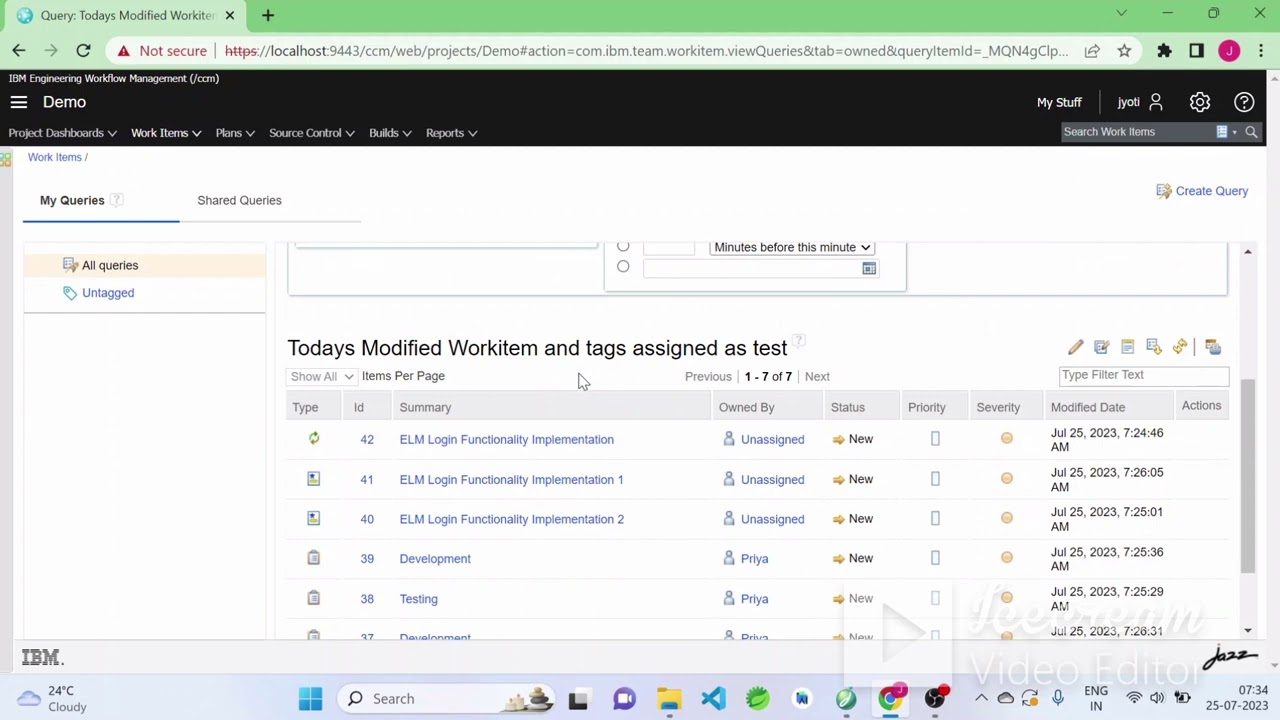Click the severity indicator of work item 42
This screenshot has width=1280, height=720.
[x=1007, y=438]
